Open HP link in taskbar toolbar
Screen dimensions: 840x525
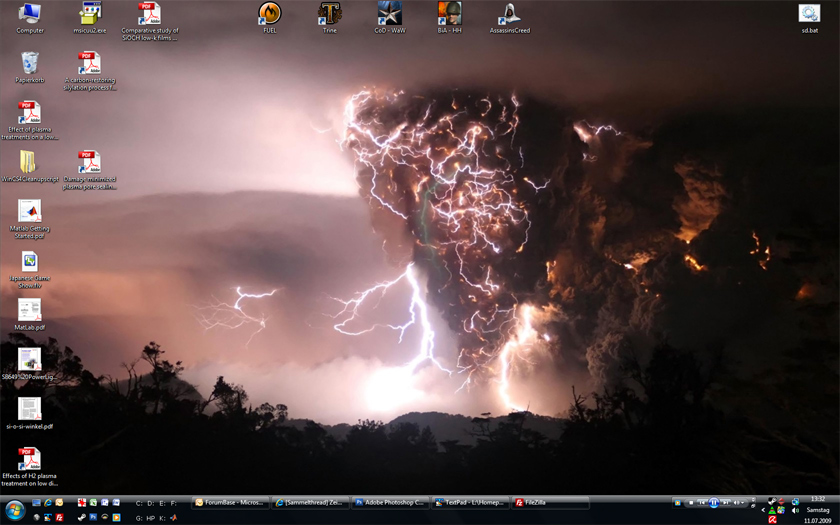(151, 518)
